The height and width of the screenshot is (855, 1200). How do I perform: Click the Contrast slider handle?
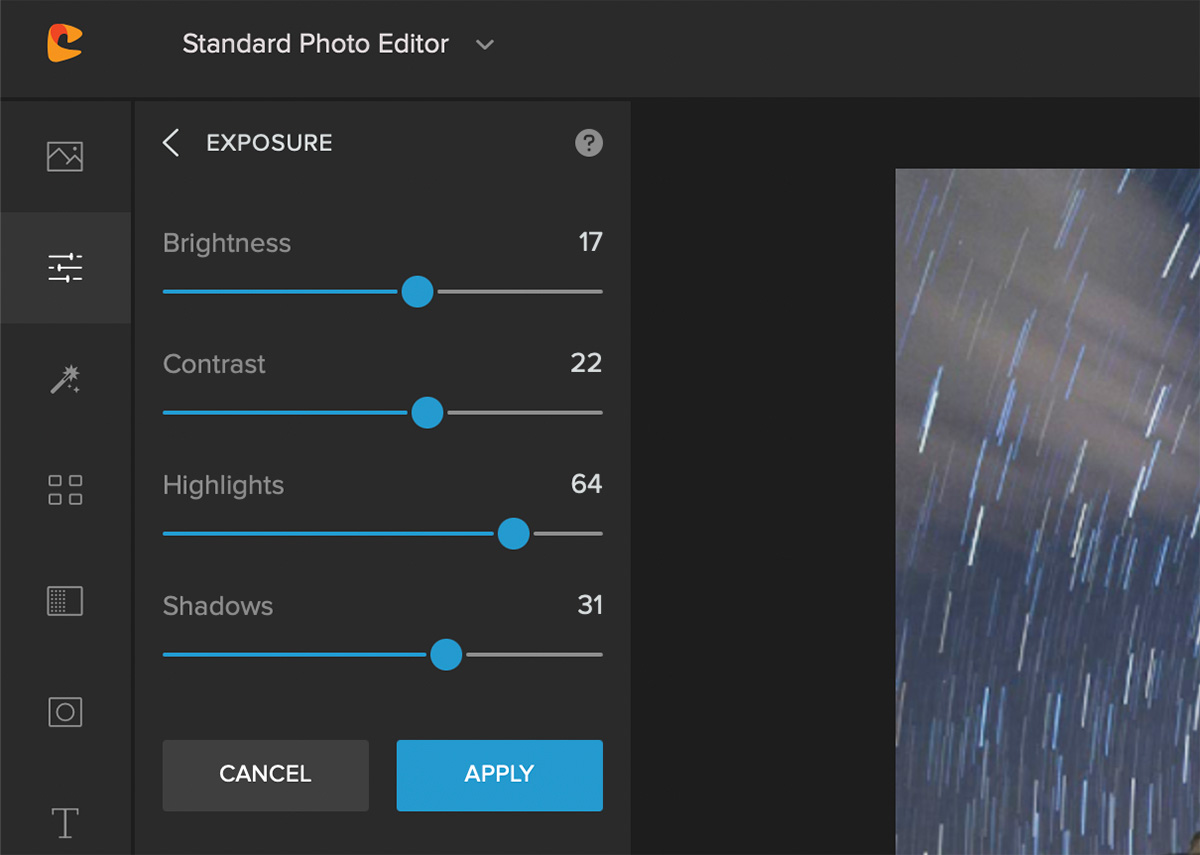[x=427, y=413]
